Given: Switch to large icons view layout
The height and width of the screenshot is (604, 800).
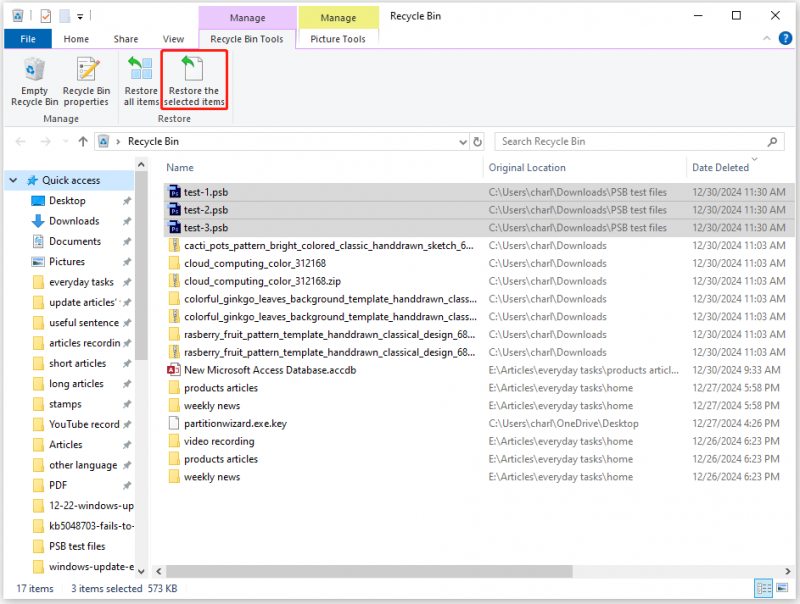Looking at the screenshot, I should 782,588.
